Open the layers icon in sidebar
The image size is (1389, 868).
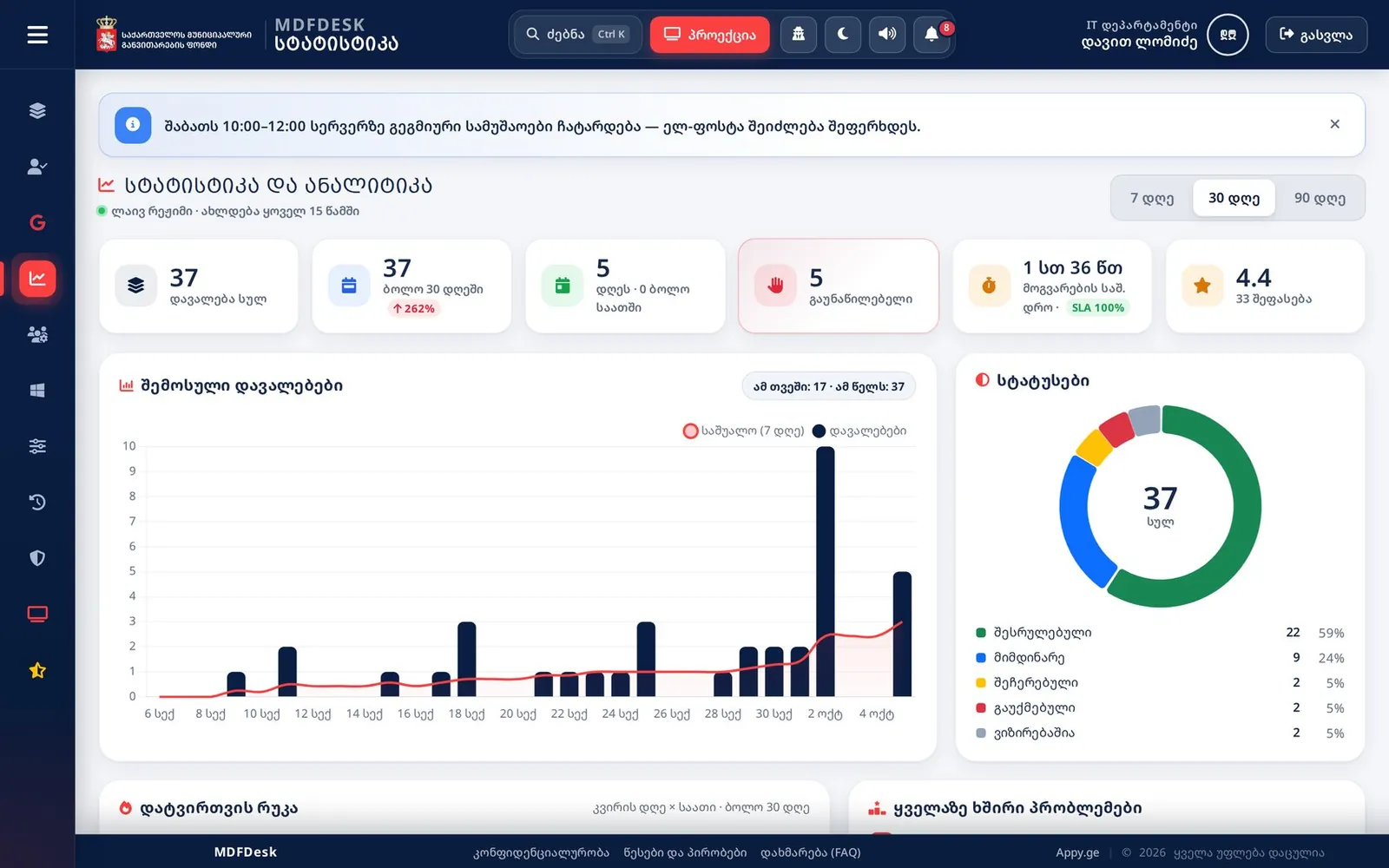37,110
